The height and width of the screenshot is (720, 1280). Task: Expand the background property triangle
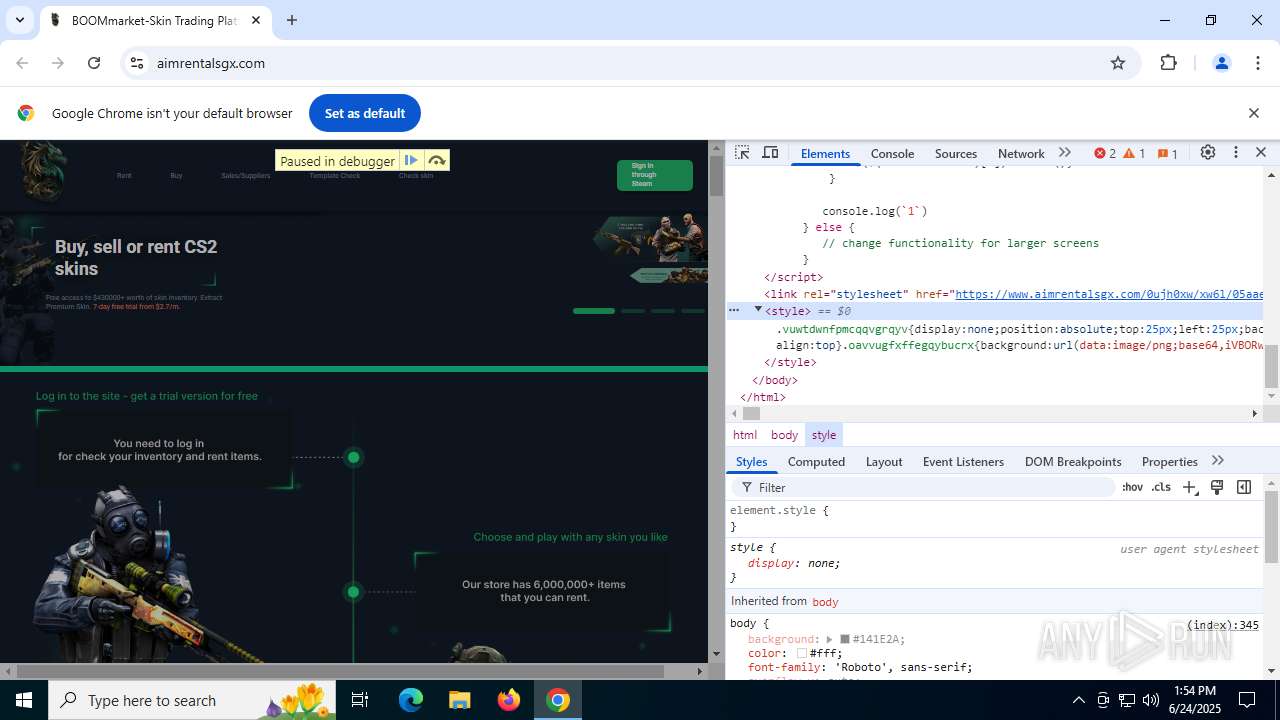(829, 639)
